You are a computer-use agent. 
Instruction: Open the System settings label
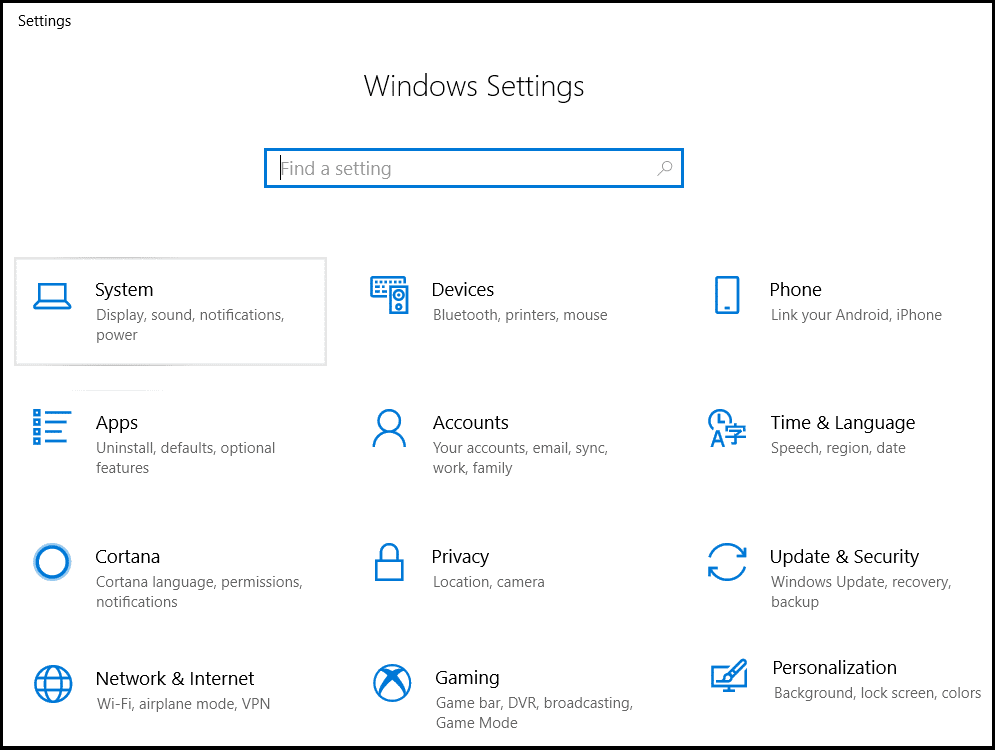click(x=124, y=290)
